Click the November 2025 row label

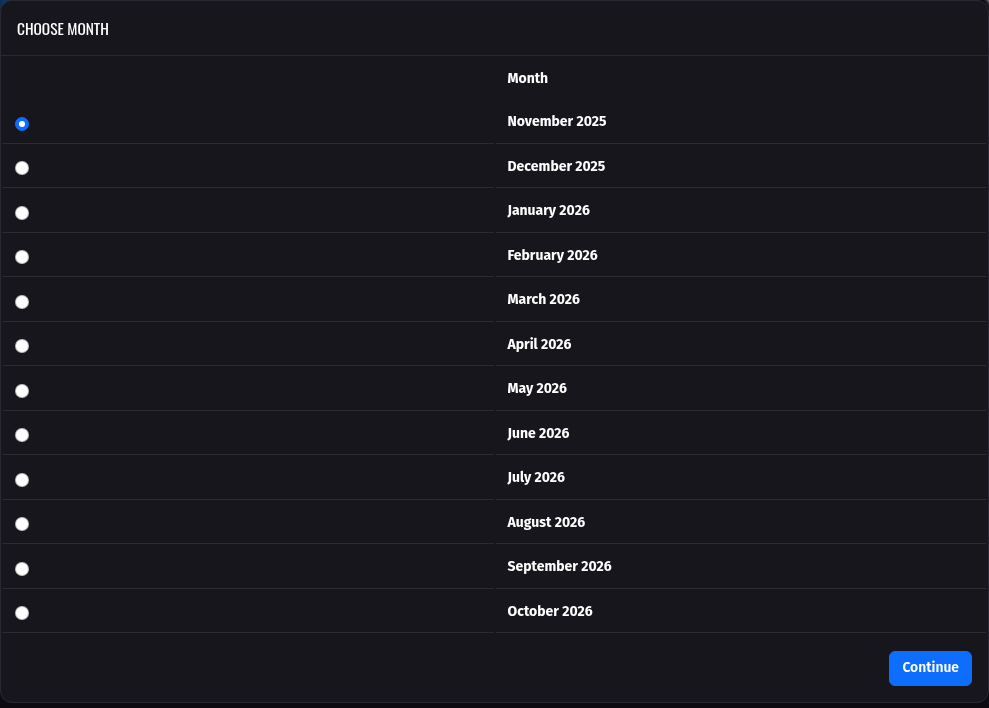[x=556, y=121]
